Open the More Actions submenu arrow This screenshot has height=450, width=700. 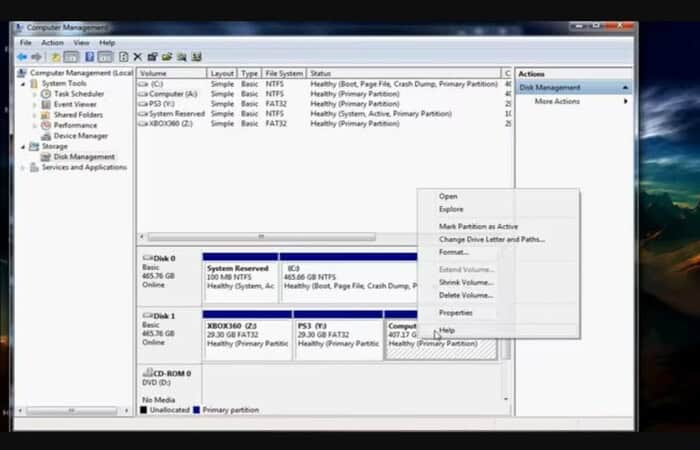(x=626, y=101)
